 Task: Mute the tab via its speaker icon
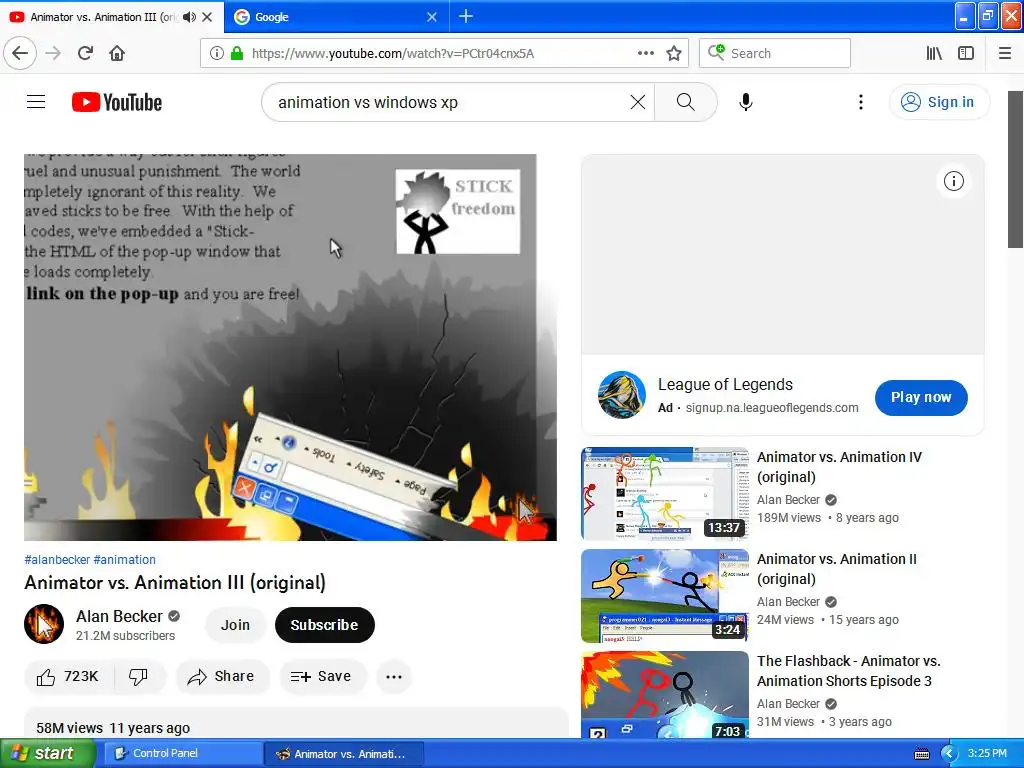189,17
